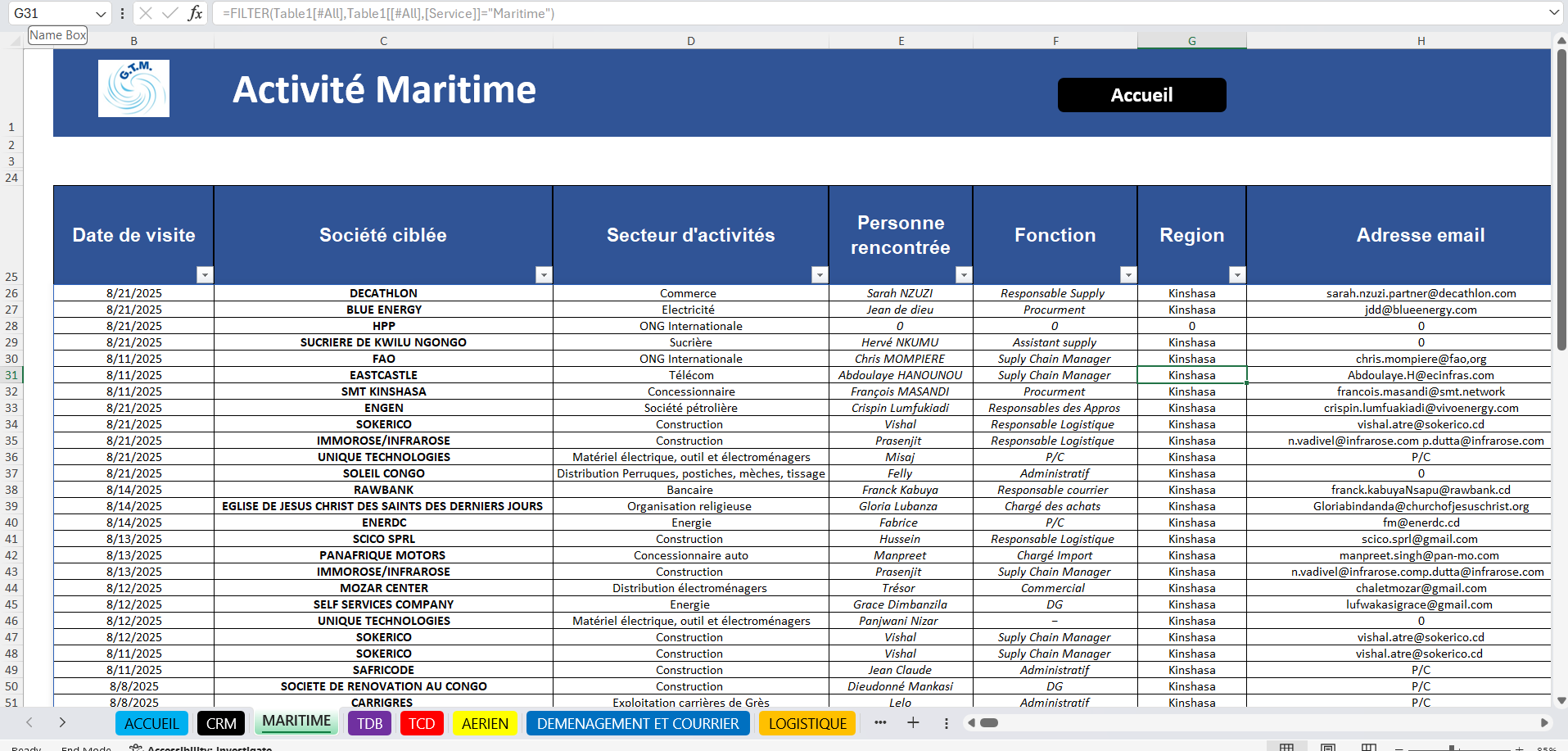The image size is (1568, 751).
Task: Click the Activité Maritime title
Action: coord(384,89)
